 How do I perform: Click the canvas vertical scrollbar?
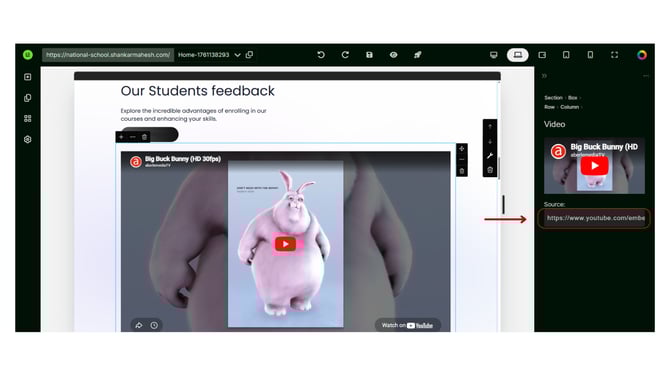click(498, 168)
